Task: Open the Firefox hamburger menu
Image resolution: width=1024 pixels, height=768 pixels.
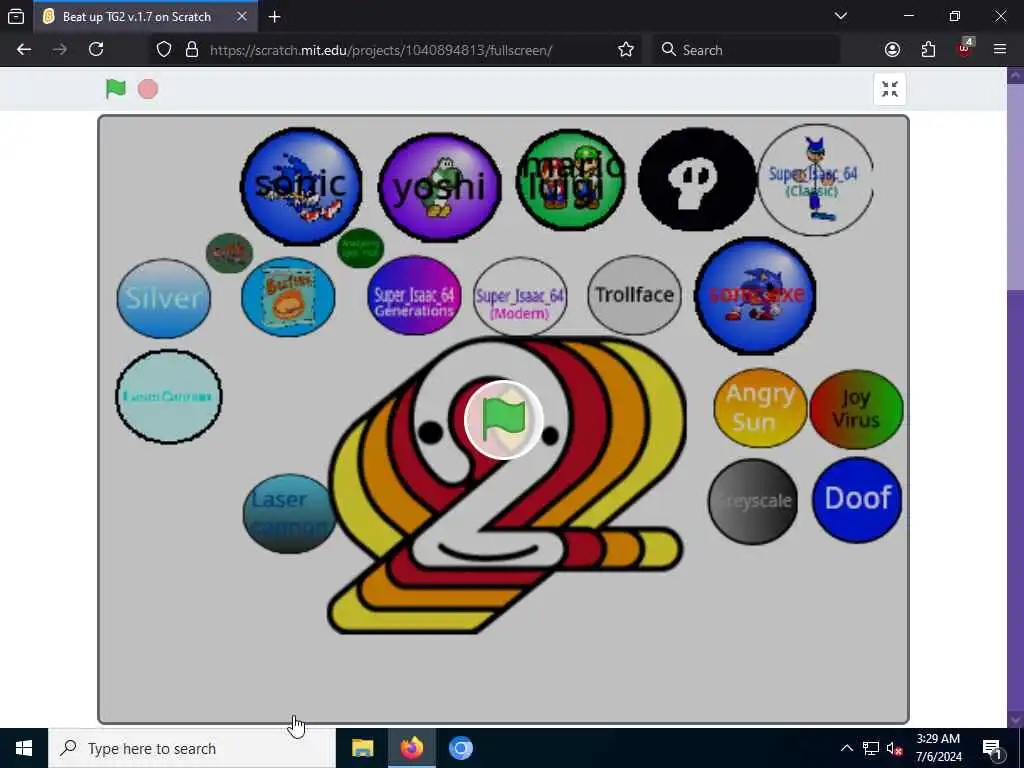Action: click(1000, 50)
